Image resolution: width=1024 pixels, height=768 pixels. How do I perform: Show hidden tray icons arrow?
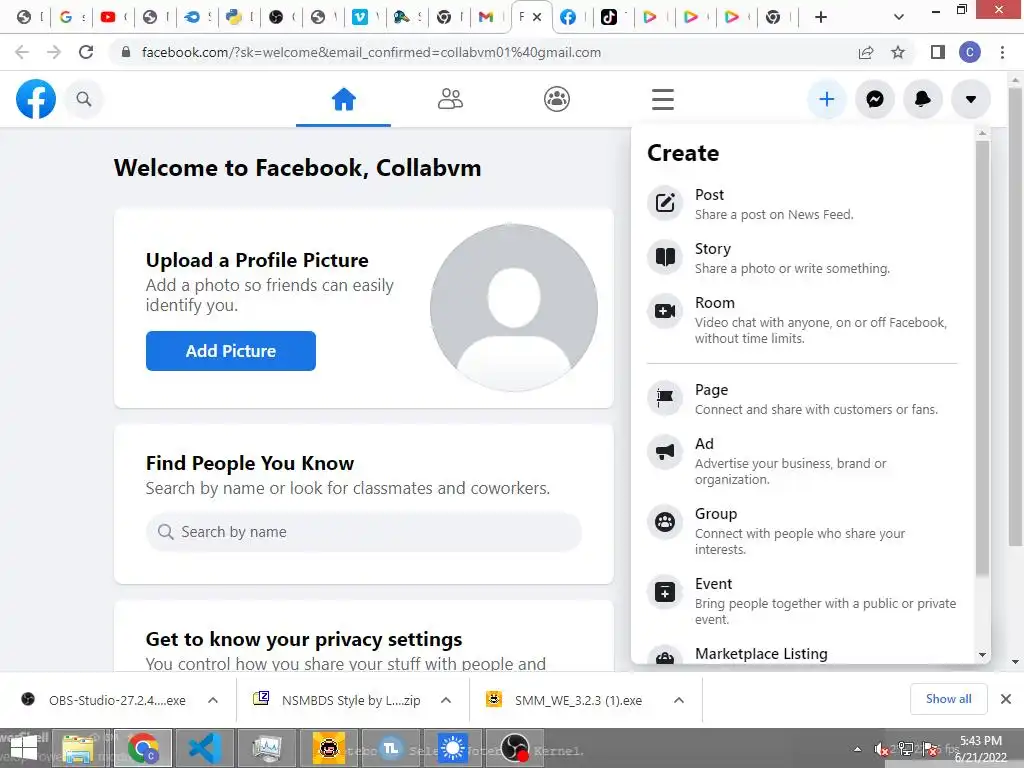(857, 749)
